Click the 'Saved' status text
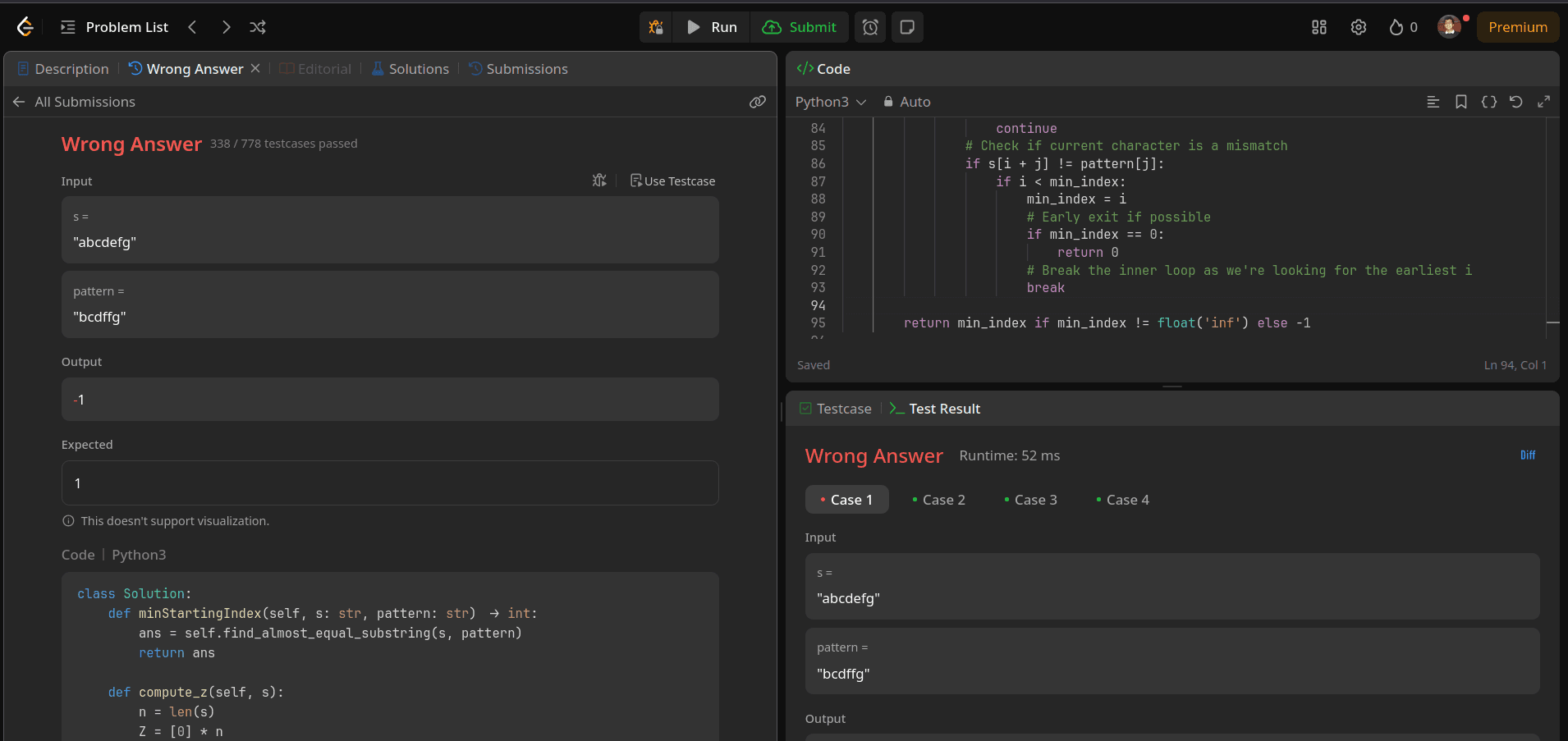The image size is (1568, 741). click(814, 365)
